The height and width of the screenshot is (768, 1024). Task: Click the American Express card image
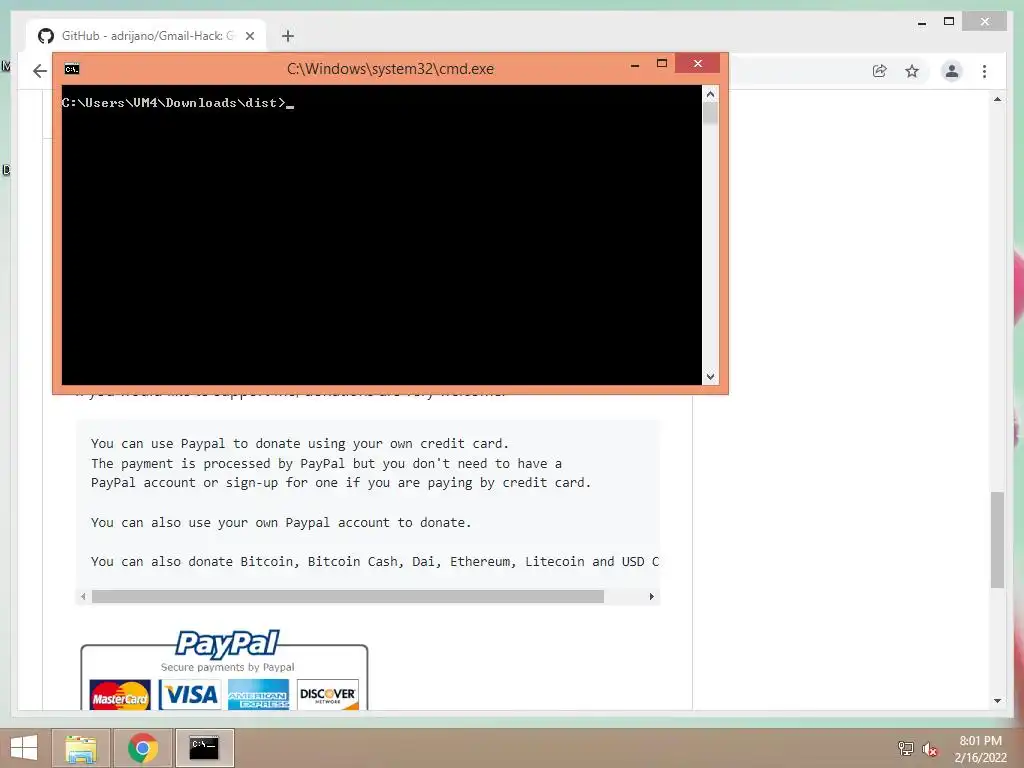click(x=258, y=696)
